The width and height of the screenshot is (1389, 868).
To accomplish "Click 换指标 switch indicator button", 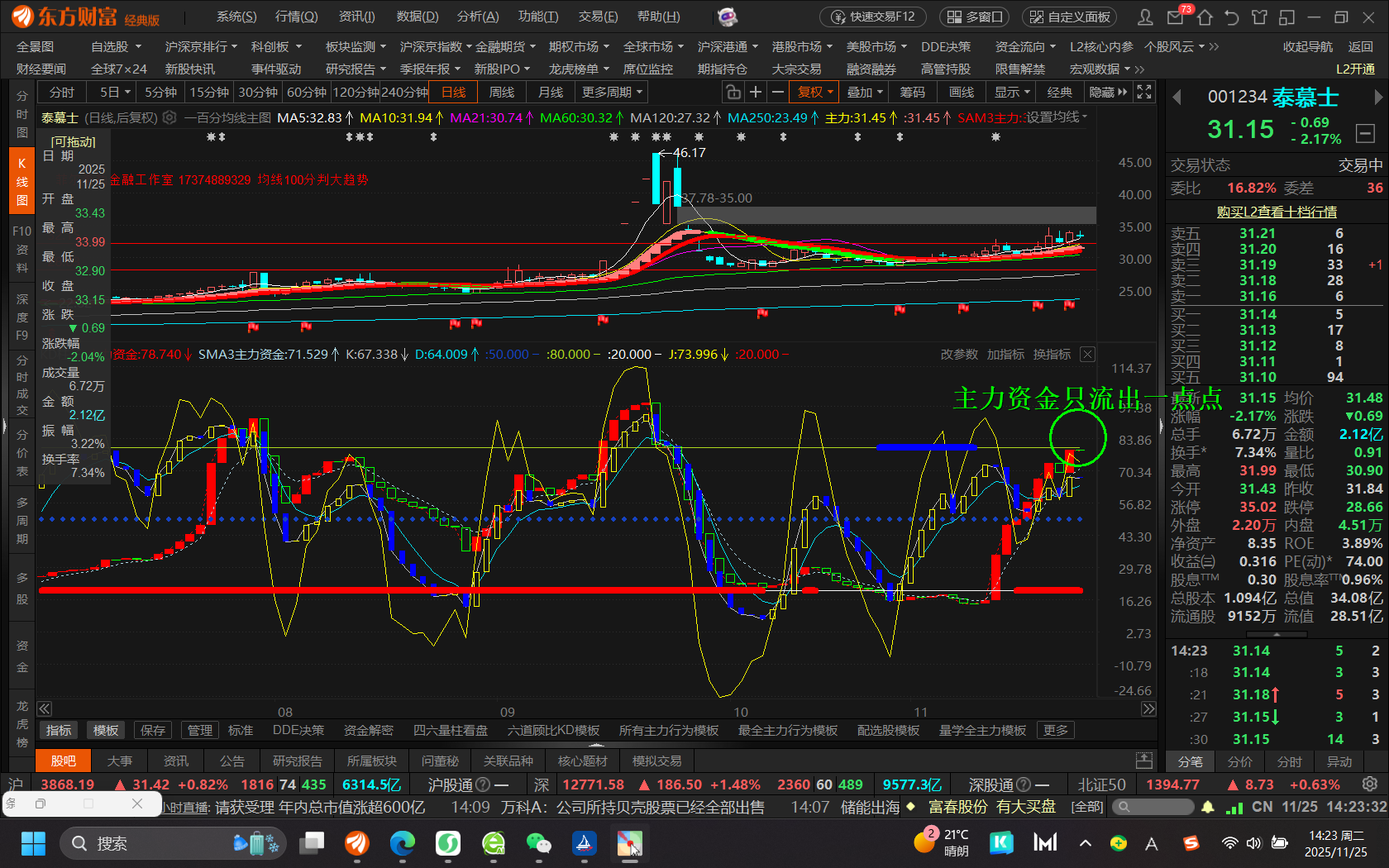I will tap(1052, 355).
